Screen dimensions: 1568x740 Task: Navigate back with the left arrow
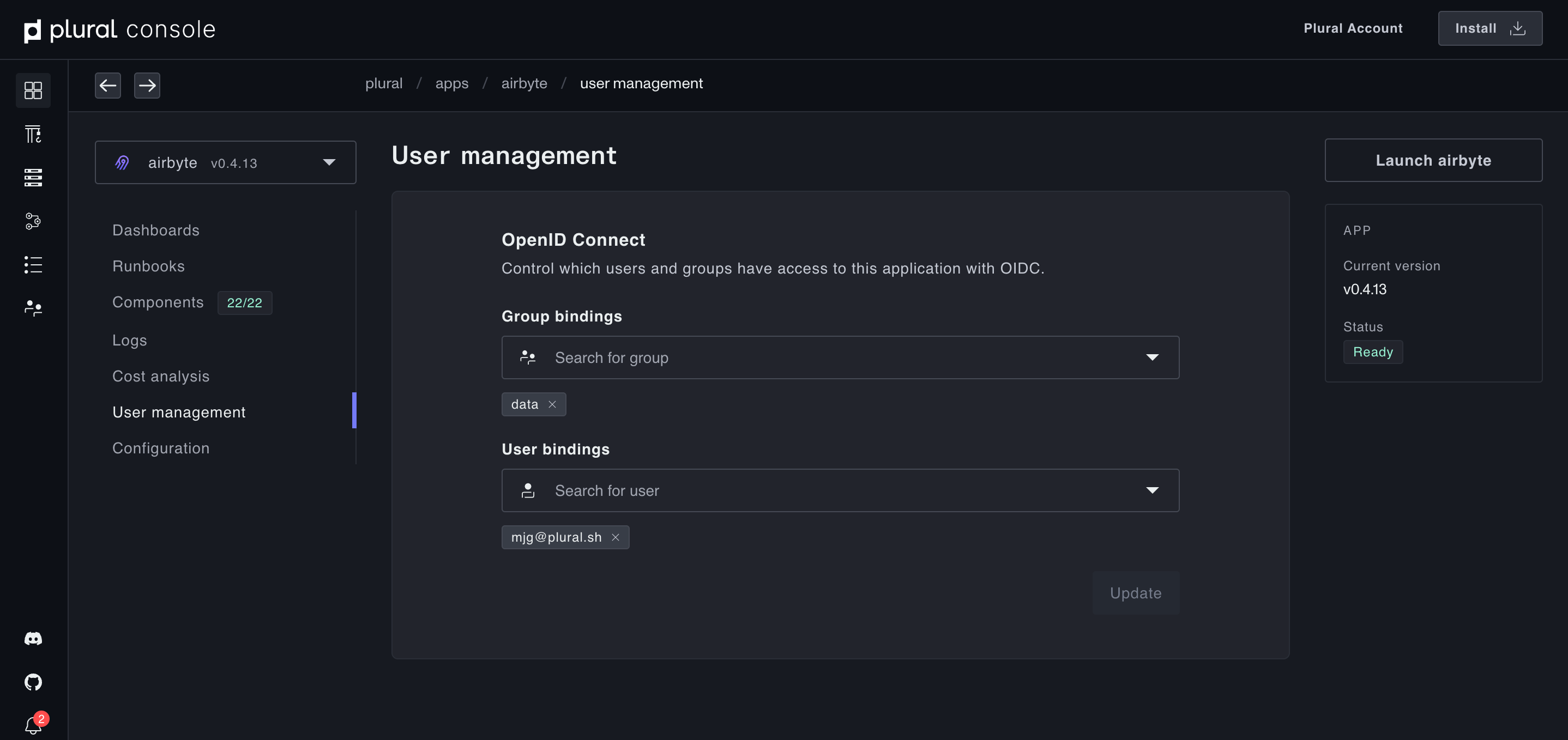[x=108, y=85]
